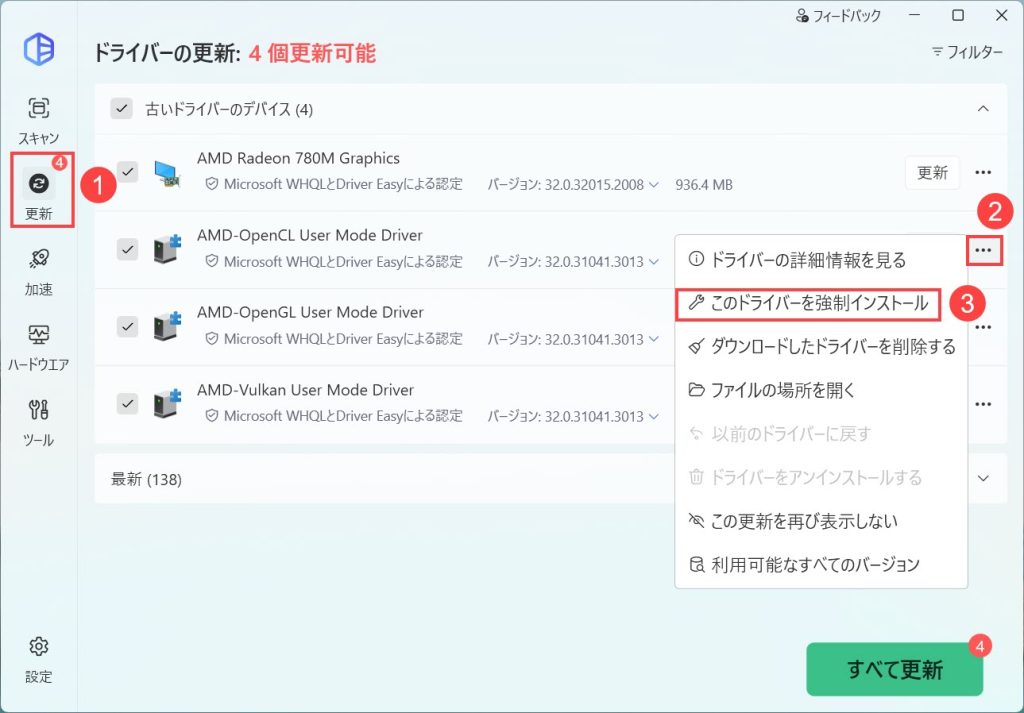Maximize the Driver Easy window

pos(958,16)
